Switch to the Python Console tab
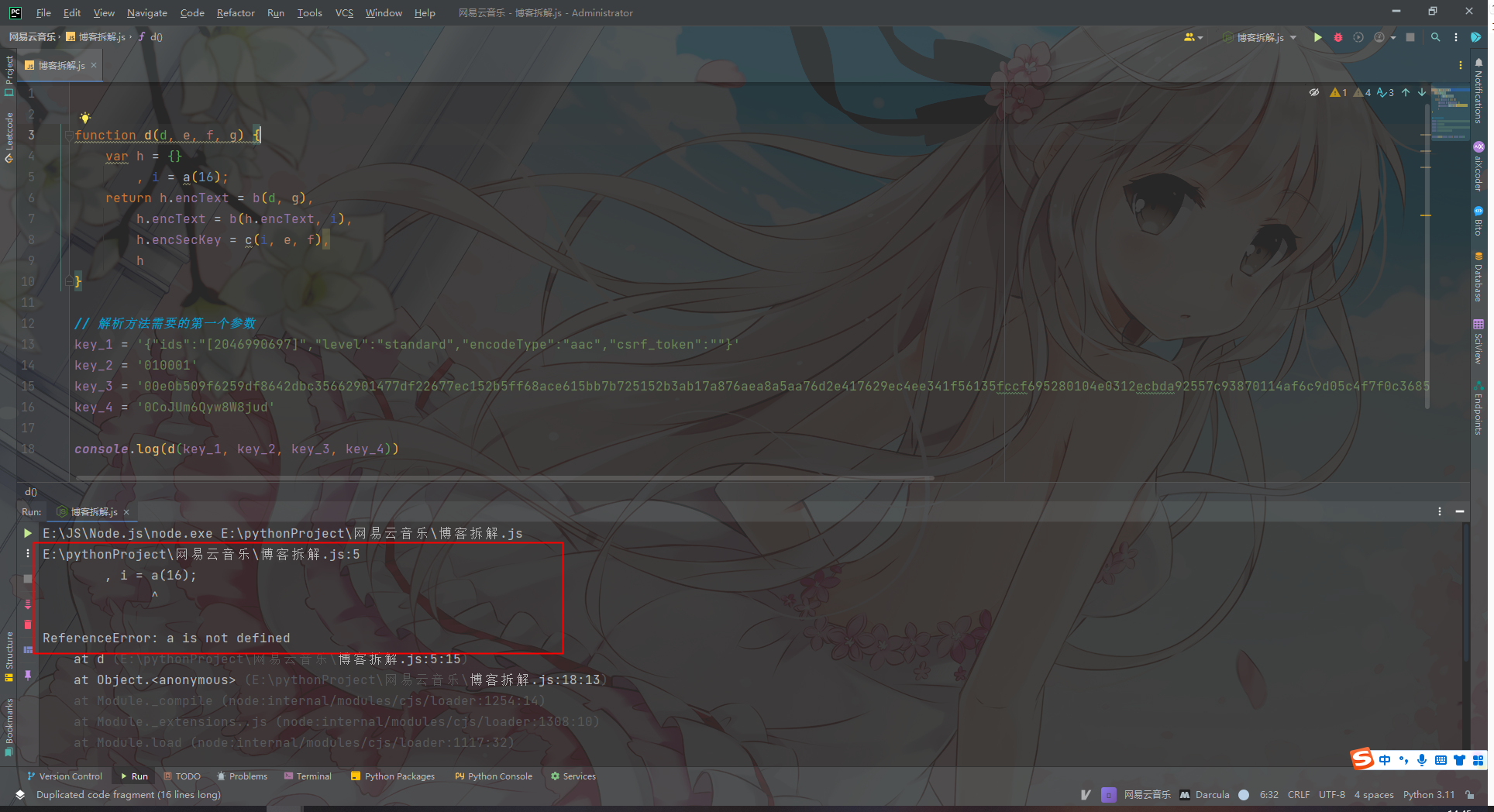The image size is (1494, 812). pyautogui.click(x=494, y=776)
